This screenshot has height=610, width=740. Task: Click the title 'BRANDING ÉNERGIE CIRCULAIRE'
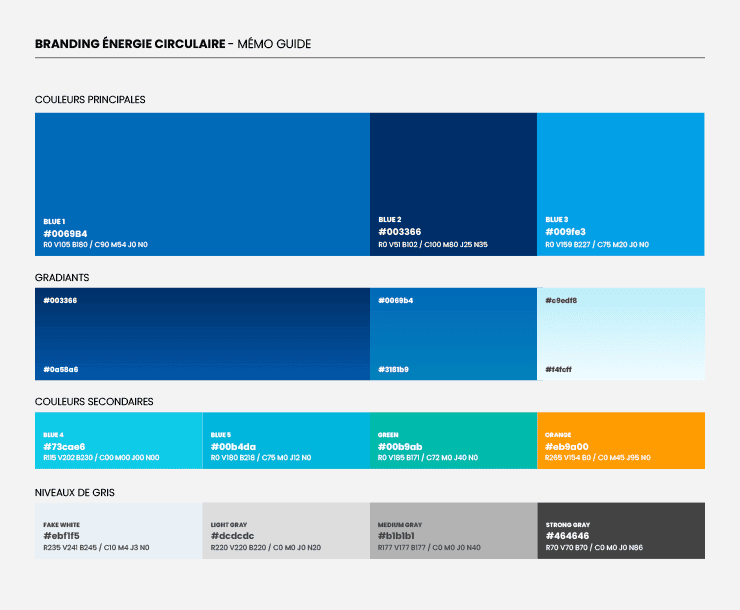[130, 44]
